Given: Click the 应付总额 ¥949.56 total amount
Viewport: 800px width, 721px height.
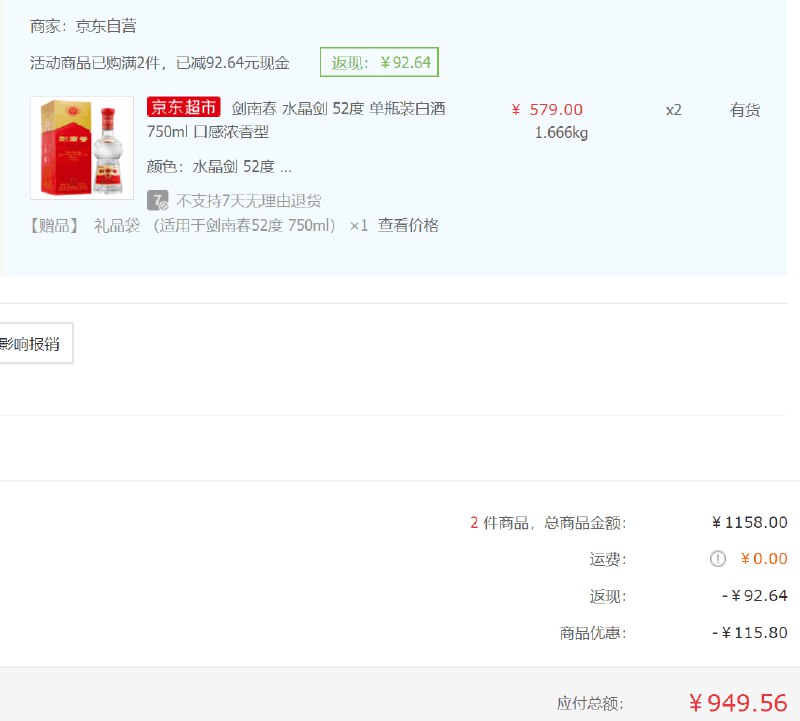Looking at the screenshot, I should pyautogui.click(x=738, y=703).
